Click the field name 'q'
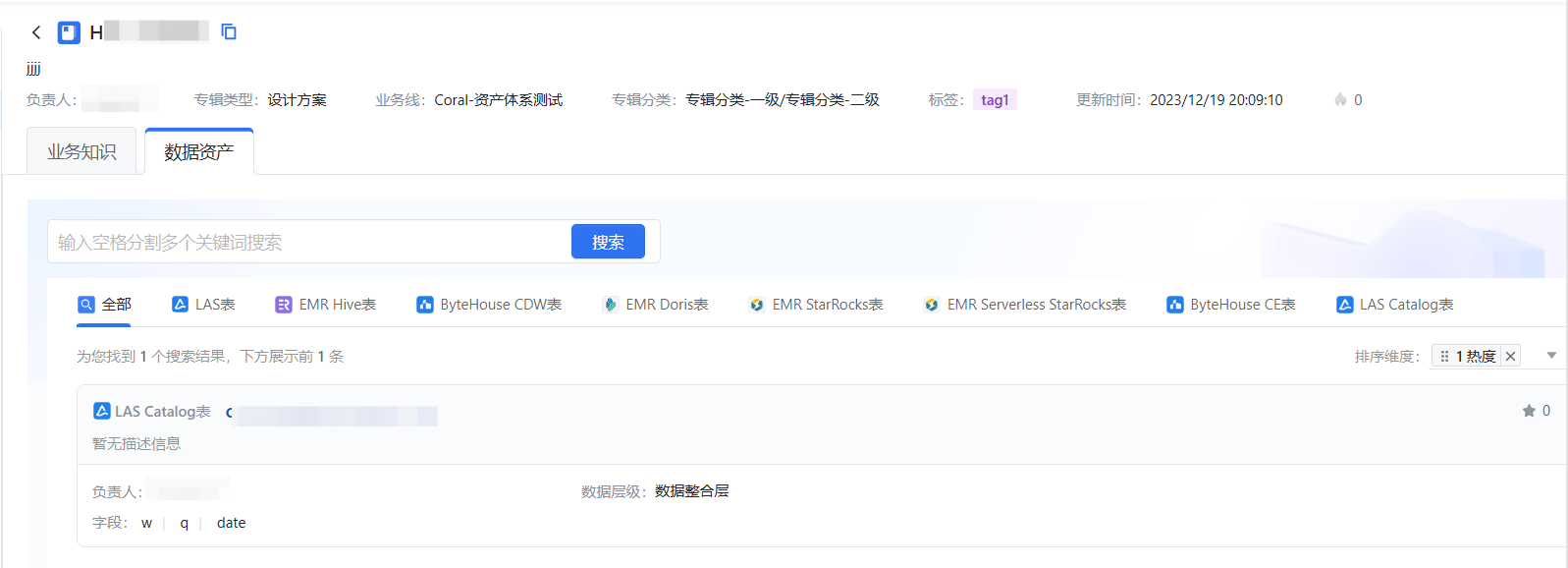This screenshot has width=1568, height=568. 185,523
